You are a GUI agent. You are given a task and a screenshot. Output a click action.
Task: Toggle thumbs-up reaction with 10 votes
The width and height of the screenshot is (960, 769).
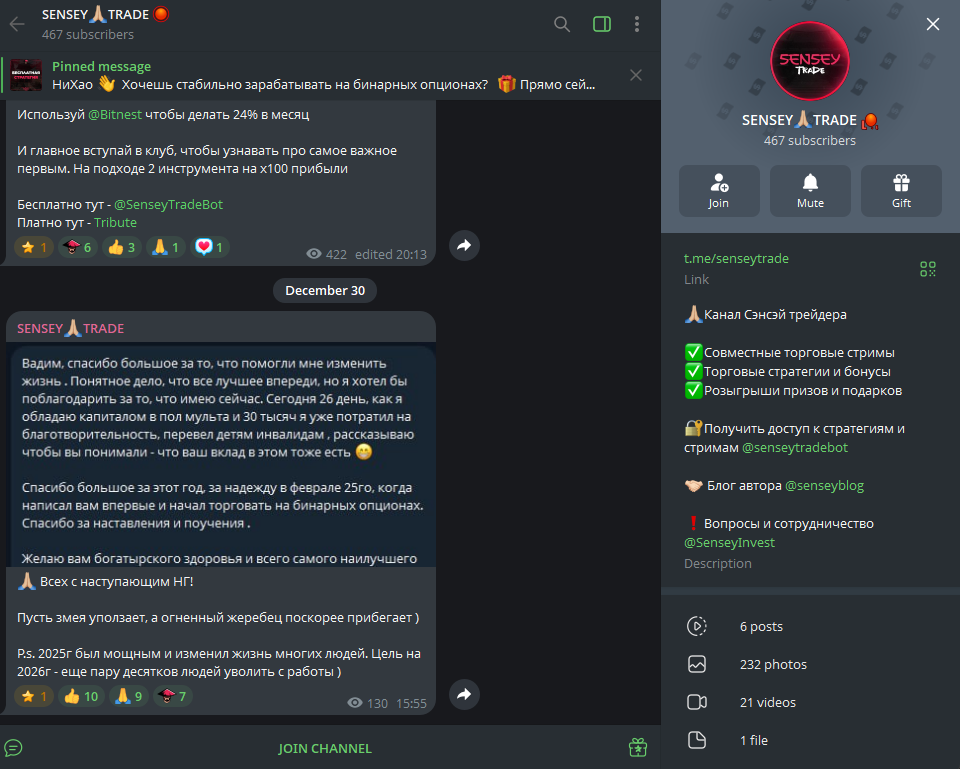[x=81, y=696]
